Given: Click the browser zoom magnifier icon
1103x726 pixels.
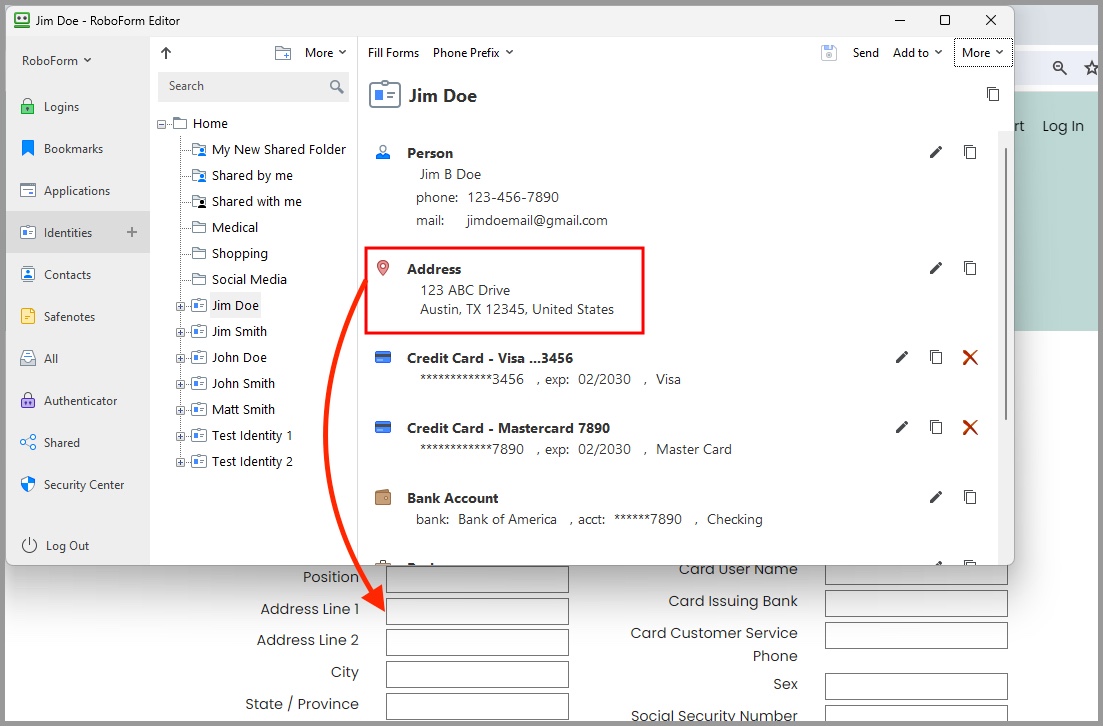Looking at the screenshot, I should click(1059, 68).
